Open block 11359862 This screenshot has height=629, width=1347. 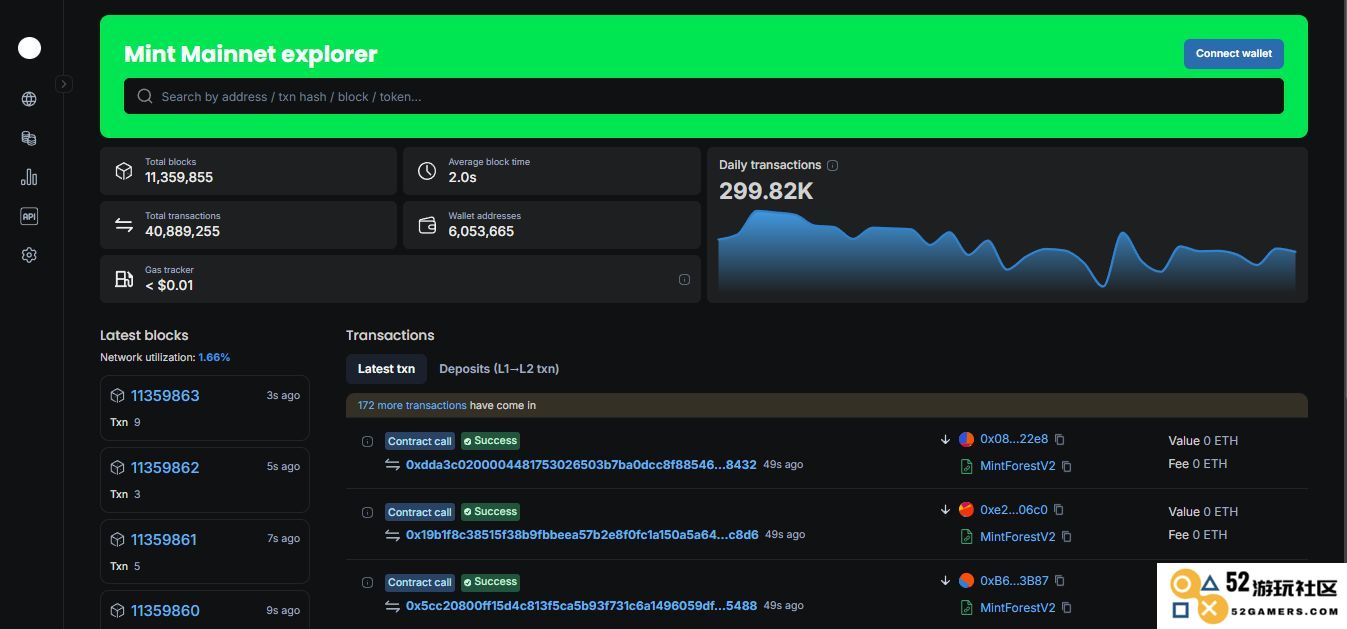(165, 467)
